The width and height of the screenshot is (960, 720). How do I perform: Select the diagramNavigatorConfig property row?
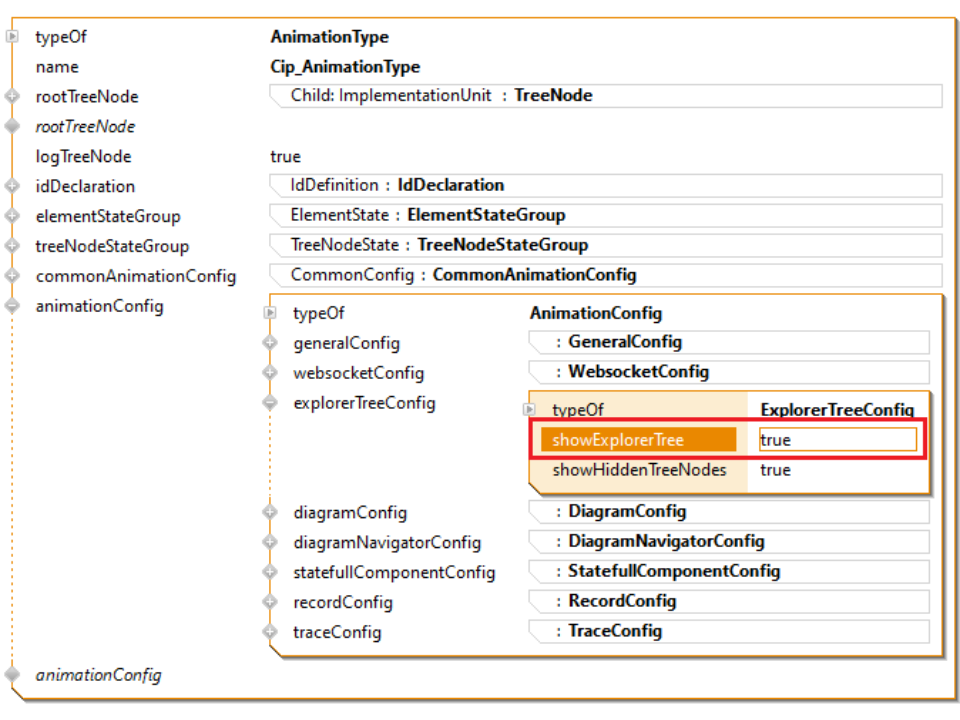(x=387, y=543)
